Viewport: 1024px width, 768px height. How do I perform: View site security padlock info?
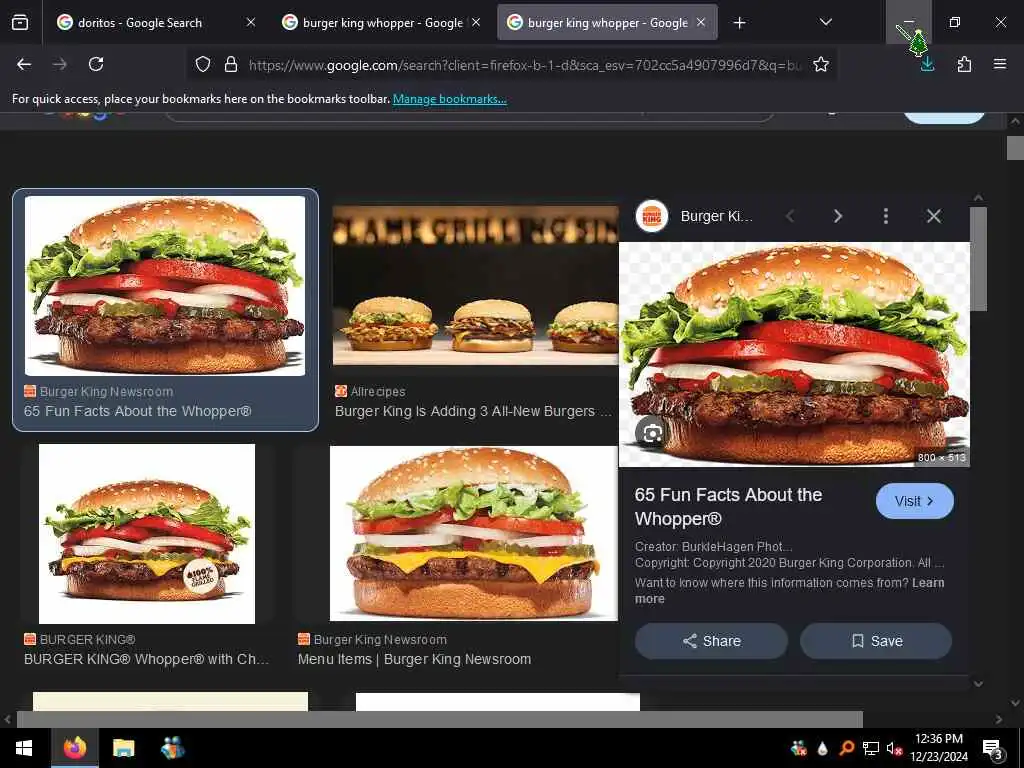coord(231,64)
